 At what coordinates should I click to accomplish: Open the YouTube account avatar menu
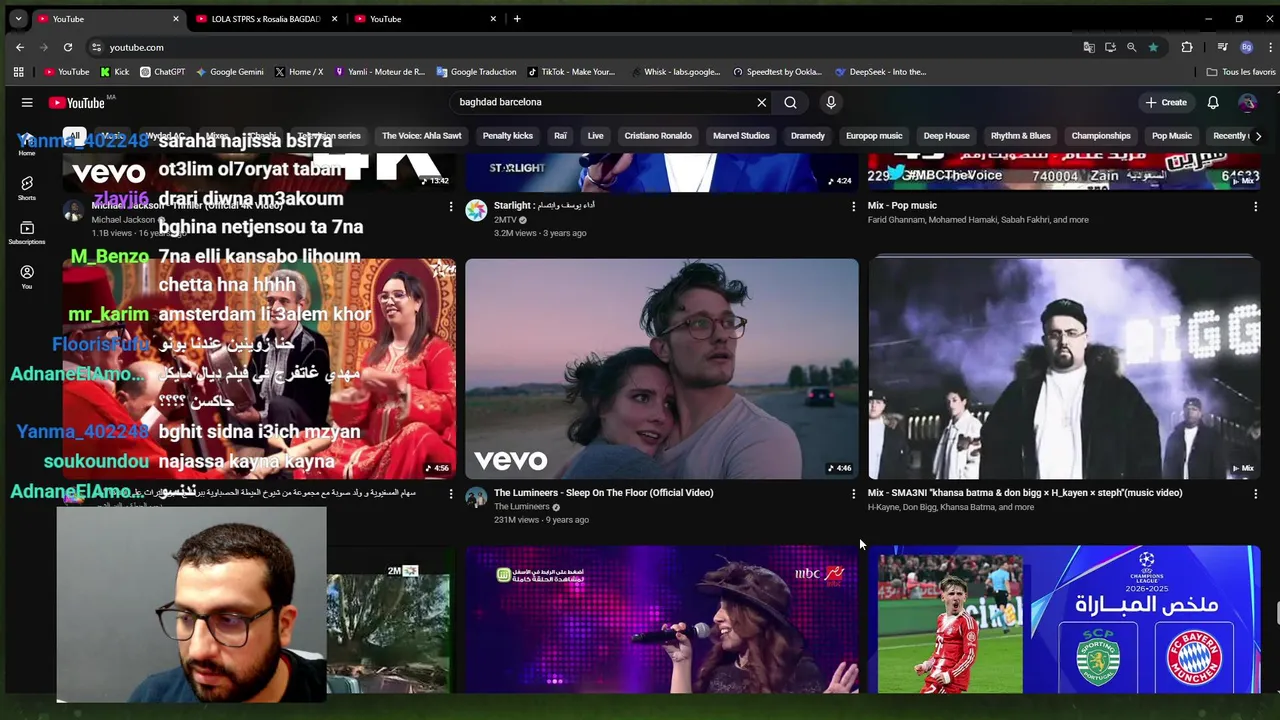tap(1247, 102)
